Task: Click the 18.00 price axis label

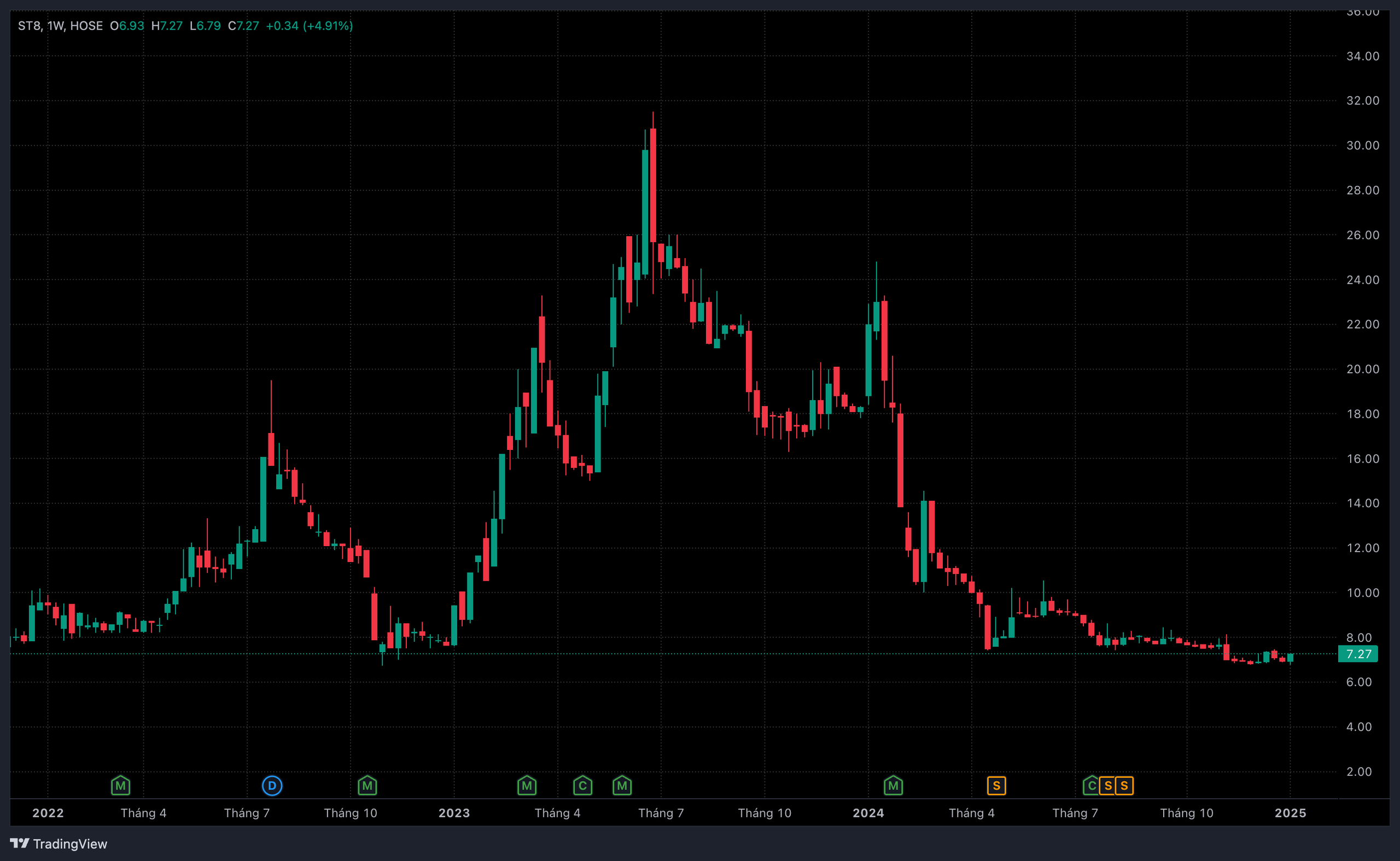Action: coord(1362,414)
